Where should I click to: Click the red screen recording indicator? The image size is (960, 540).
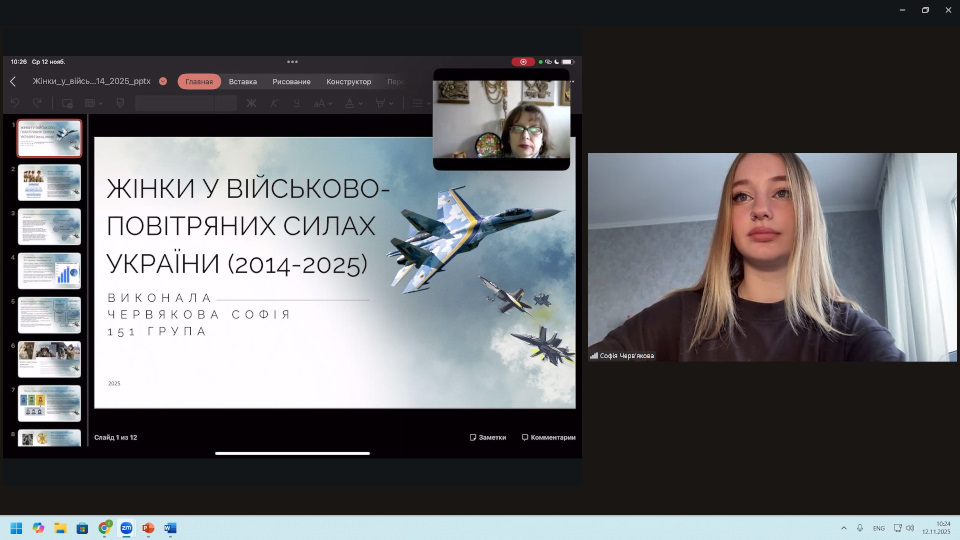(x=523, y=62)
